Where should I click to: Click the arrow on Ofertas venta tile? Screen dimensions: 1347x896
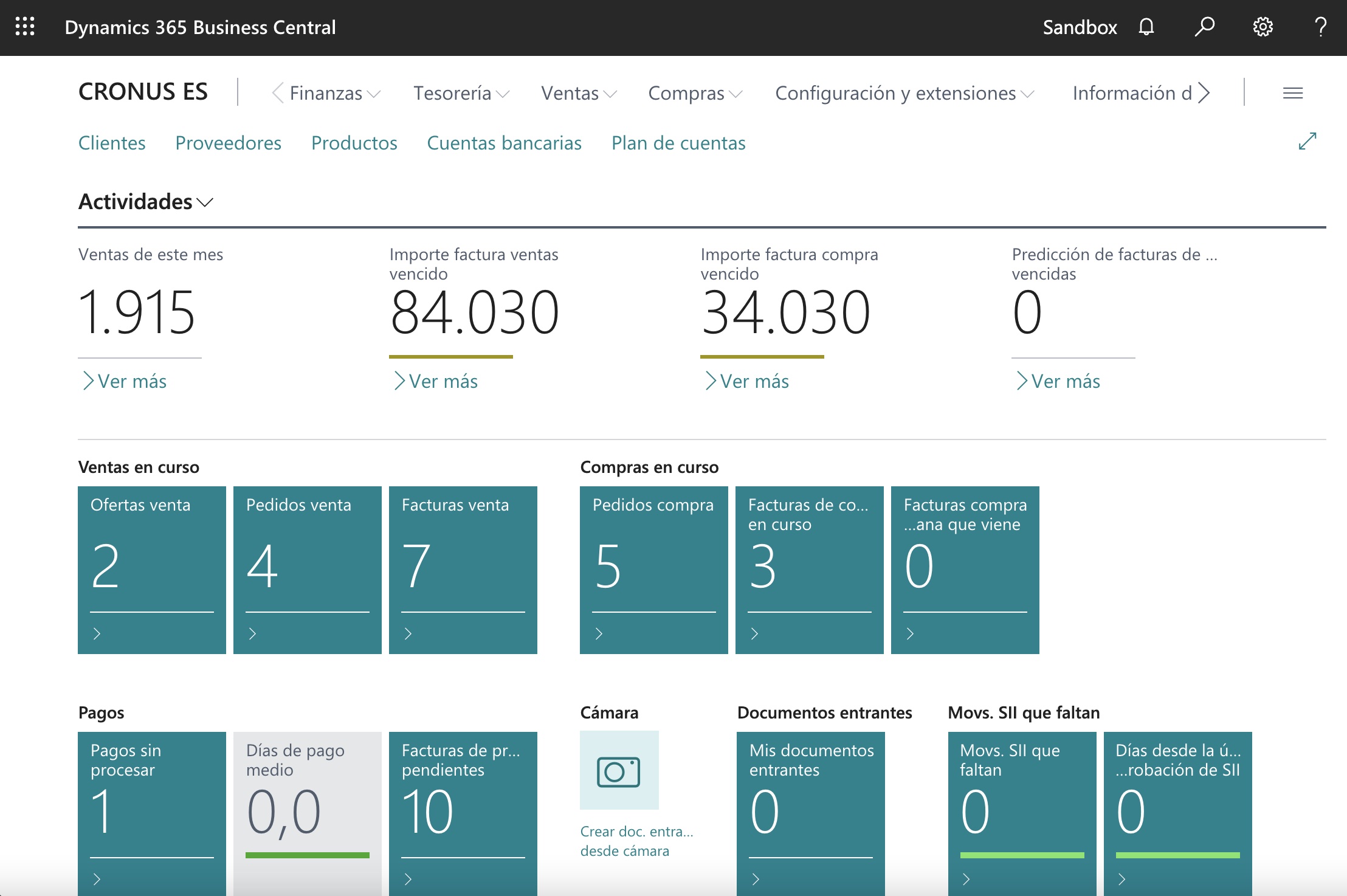97,633
